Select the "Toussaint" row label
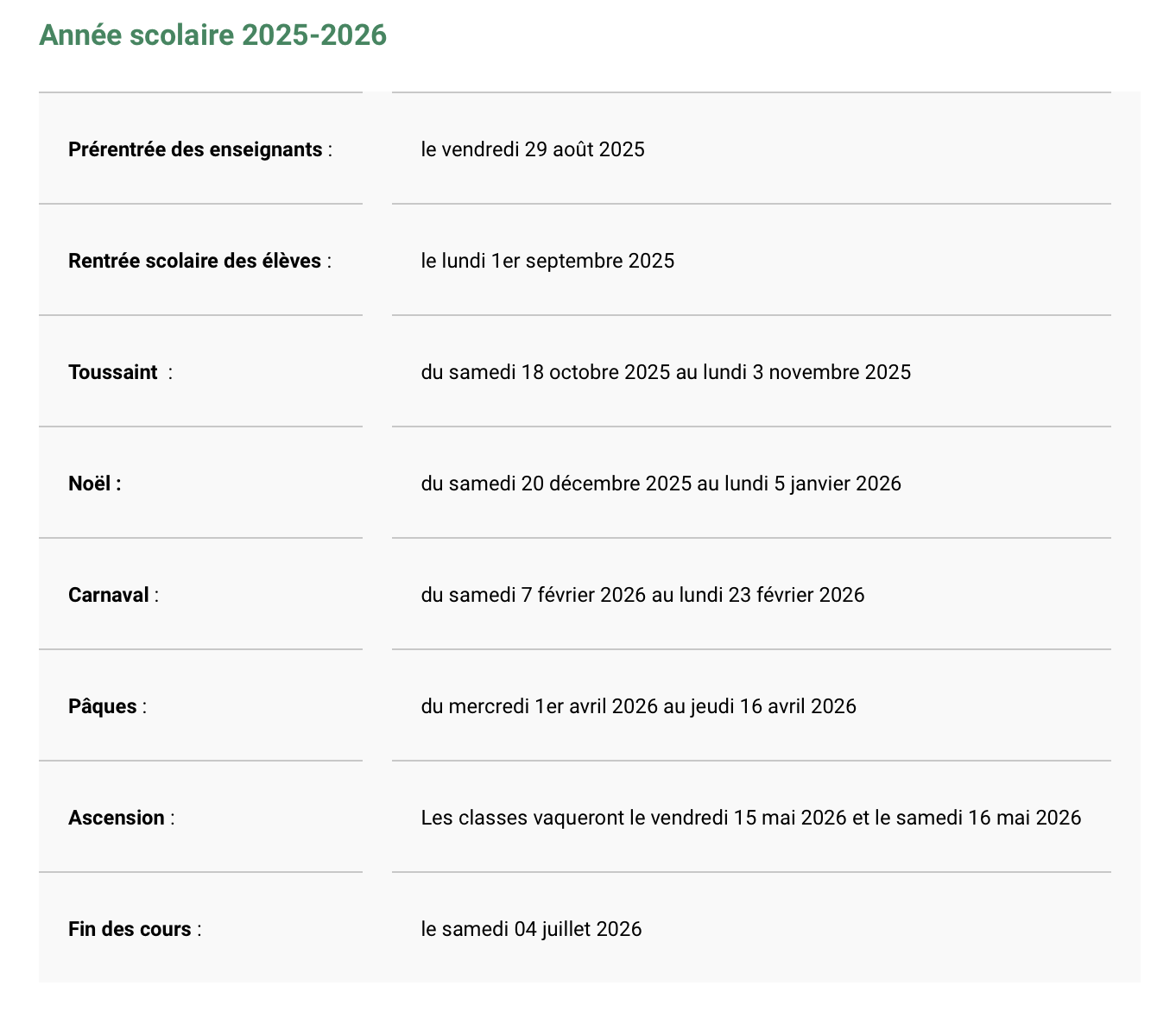The height and width of the screenshot is (1024, 1176). (x=113, y=372)
